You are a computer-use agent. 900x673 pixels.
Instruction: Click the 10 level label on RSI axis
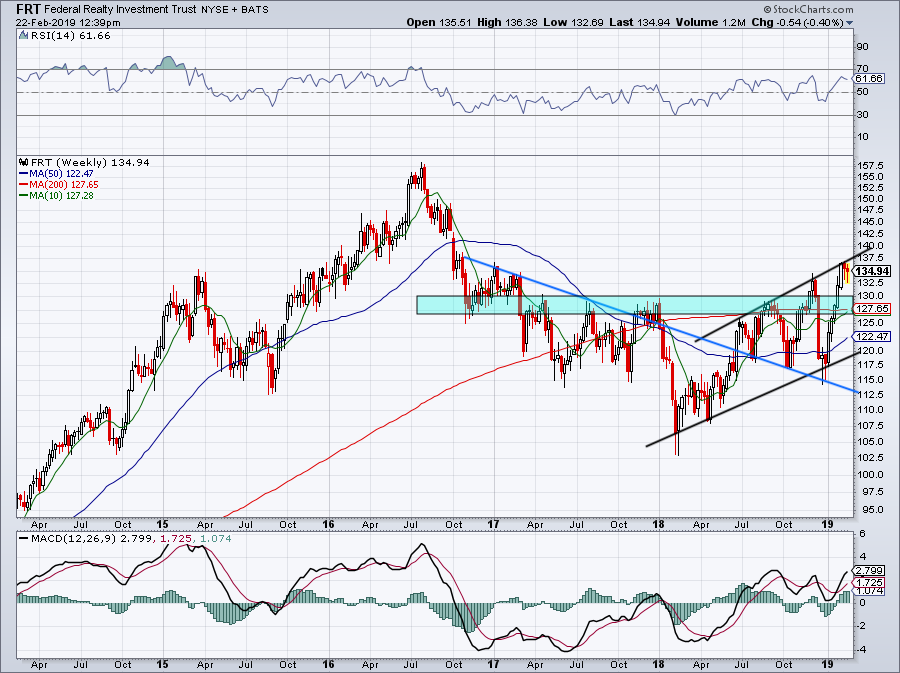(x=863, y=137)
